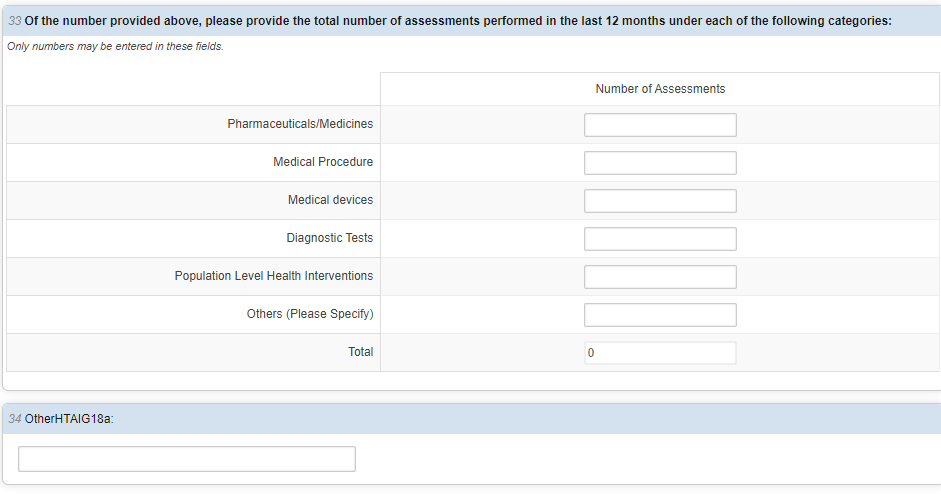
Task: Click the Pharmaceuticals/Medicines number input field
Action: pos(660,125)
